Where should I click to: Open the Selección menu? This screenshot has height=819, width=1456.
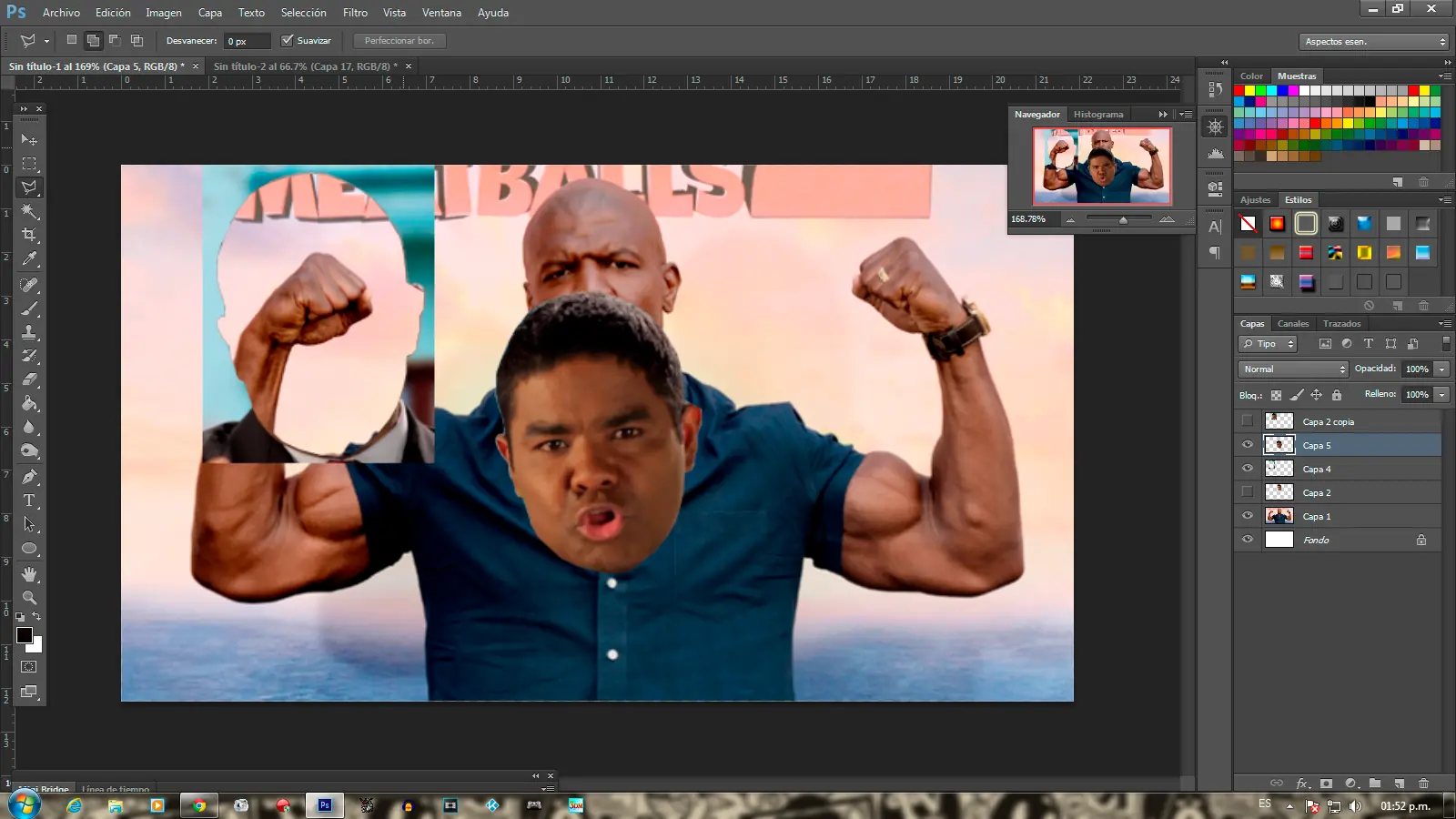click(x=303, y=13)
